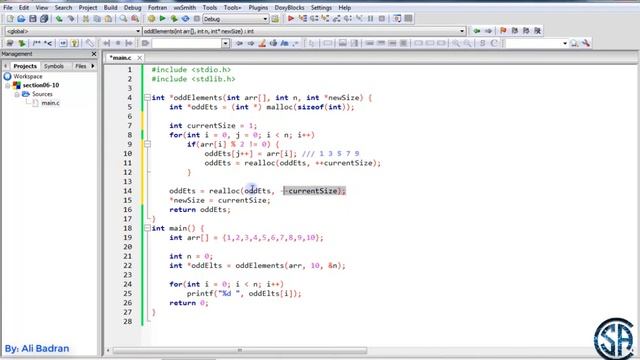Open the DoxyBlocks menu

[x=289, y=8]
